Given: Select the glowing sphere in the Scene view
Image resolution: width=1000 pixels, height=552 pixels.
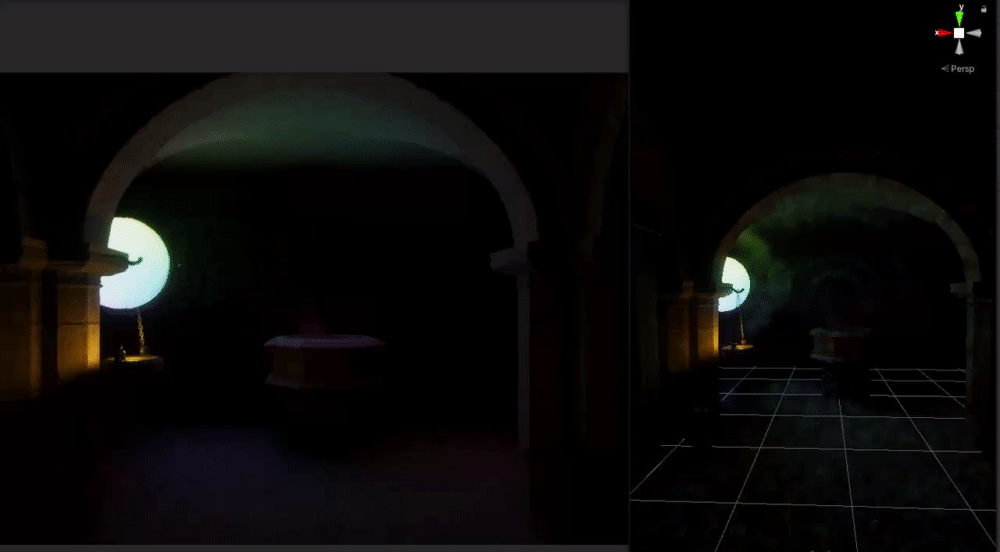Looking at the screenshot, I should [x=735, y=284].
